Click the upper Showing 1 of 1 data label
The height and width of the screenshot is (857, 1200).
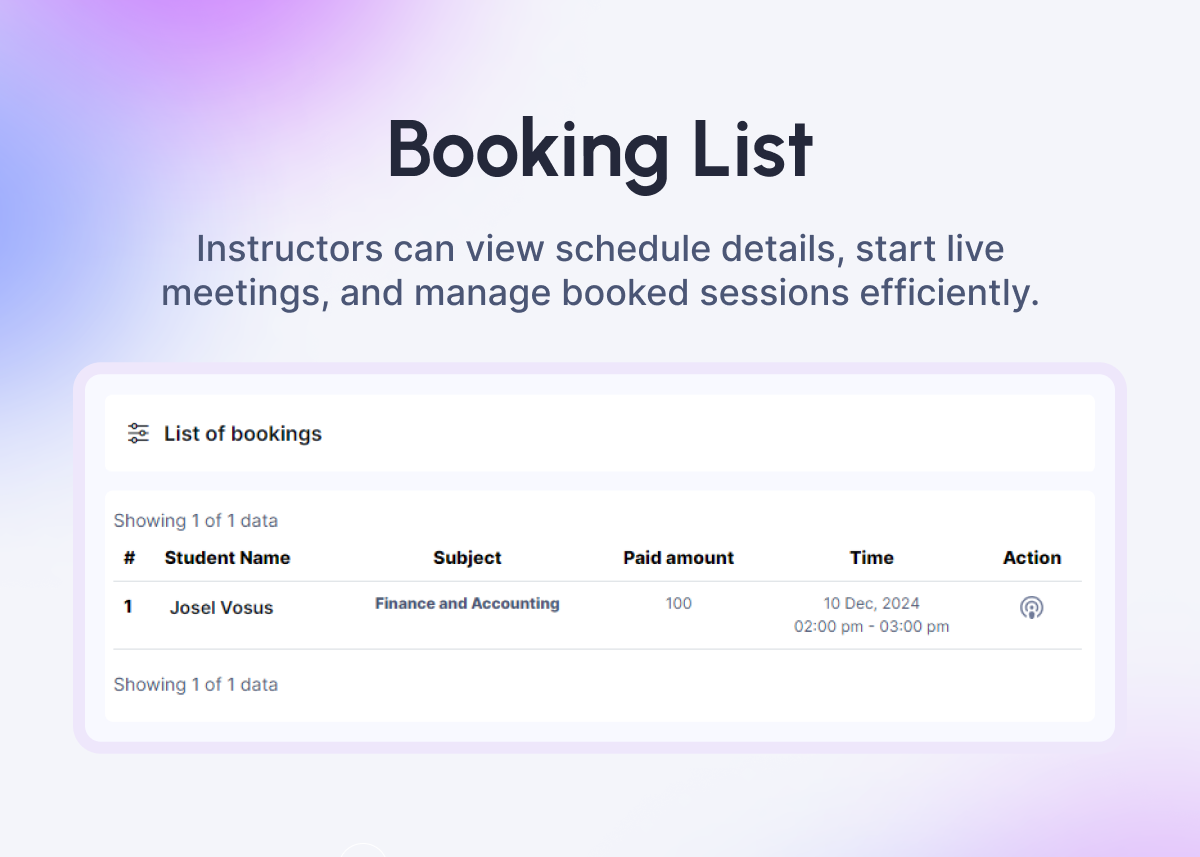click(196, 521)
